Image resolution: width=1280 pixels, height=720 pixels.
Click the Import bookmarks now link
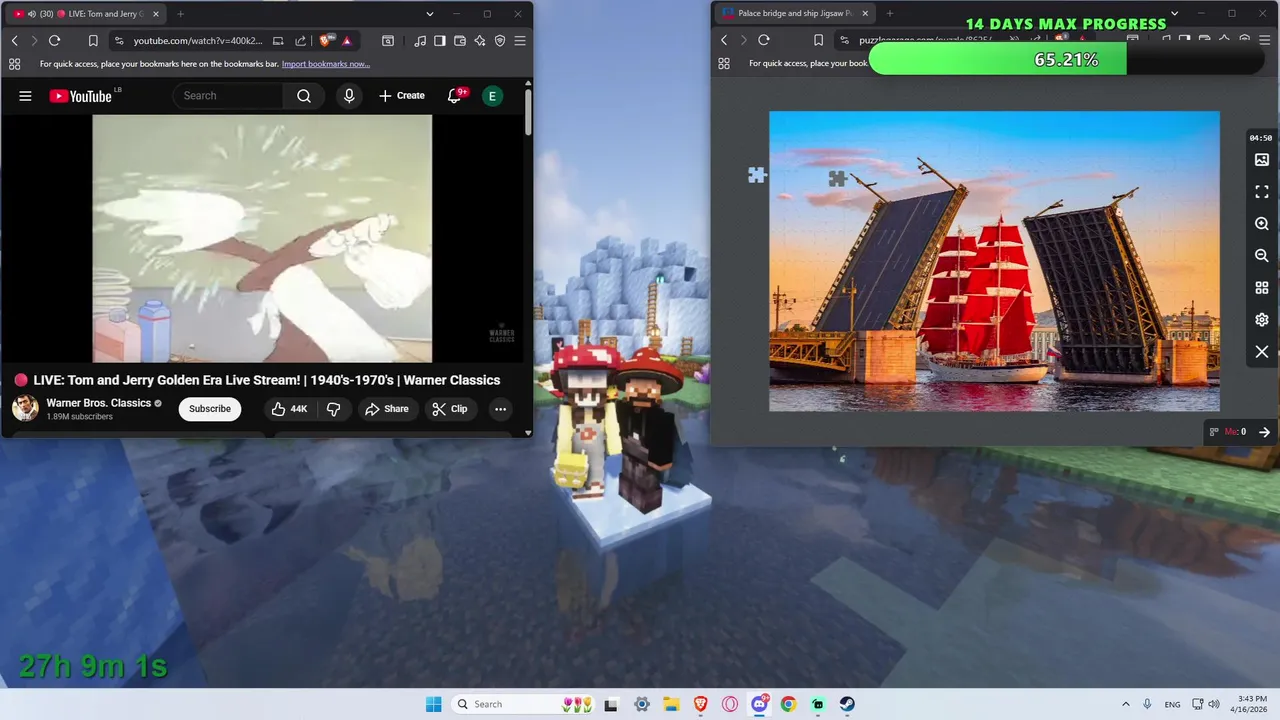pos(326,64)
